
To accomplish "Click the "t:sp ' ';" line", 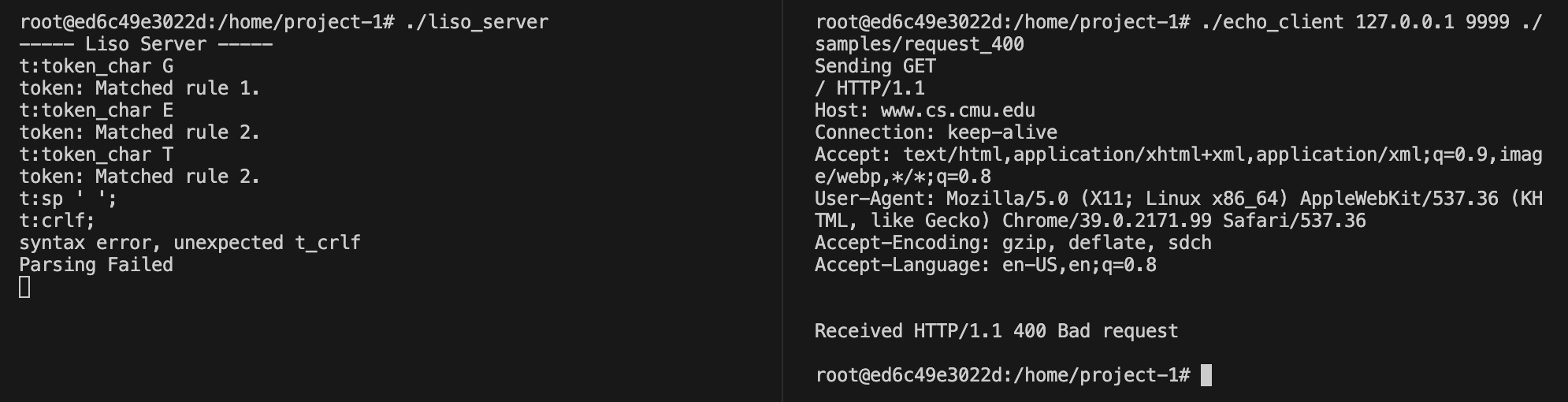I will pyautogui.click(x=69, y=199).
